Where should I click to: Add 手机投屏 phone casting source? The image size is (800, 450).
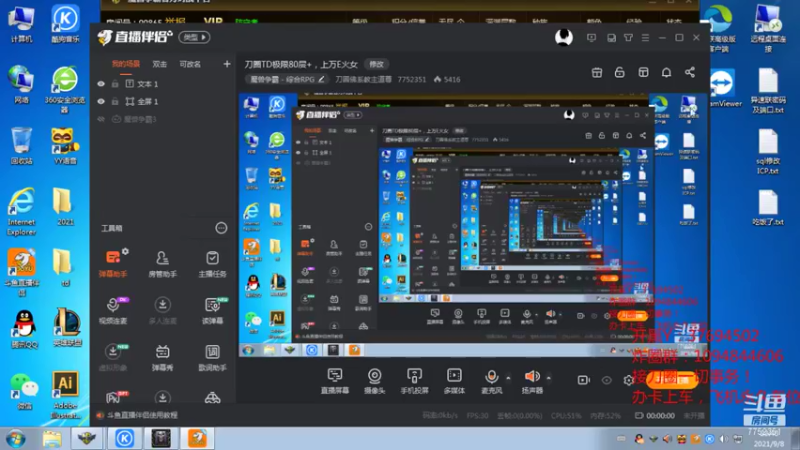414,381
